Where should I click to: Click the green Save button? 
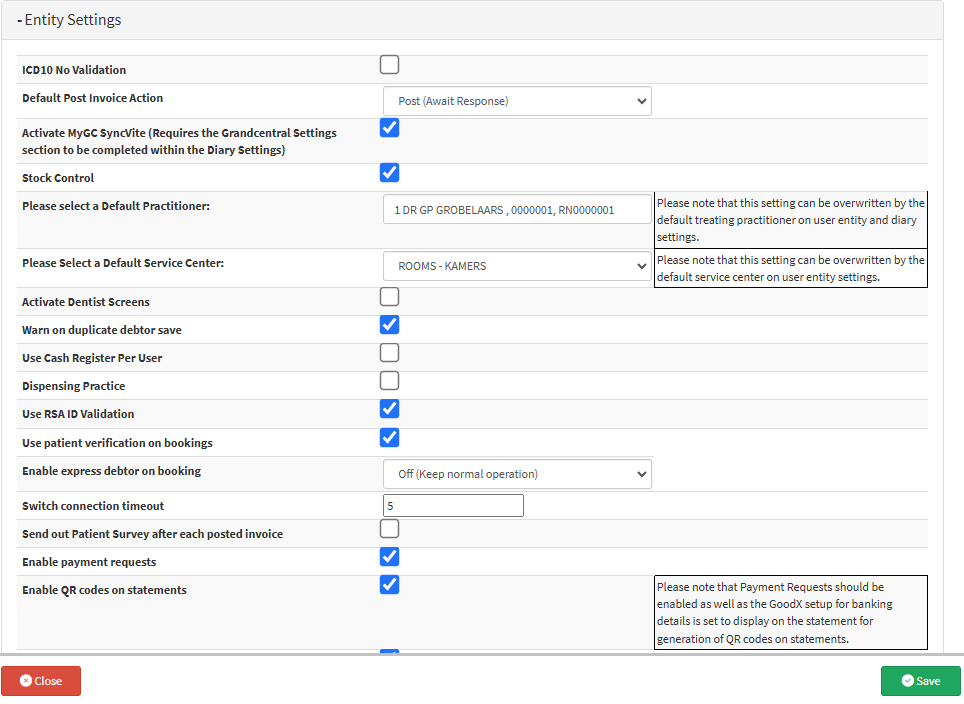pyautogui.click(x=920, y=681)
